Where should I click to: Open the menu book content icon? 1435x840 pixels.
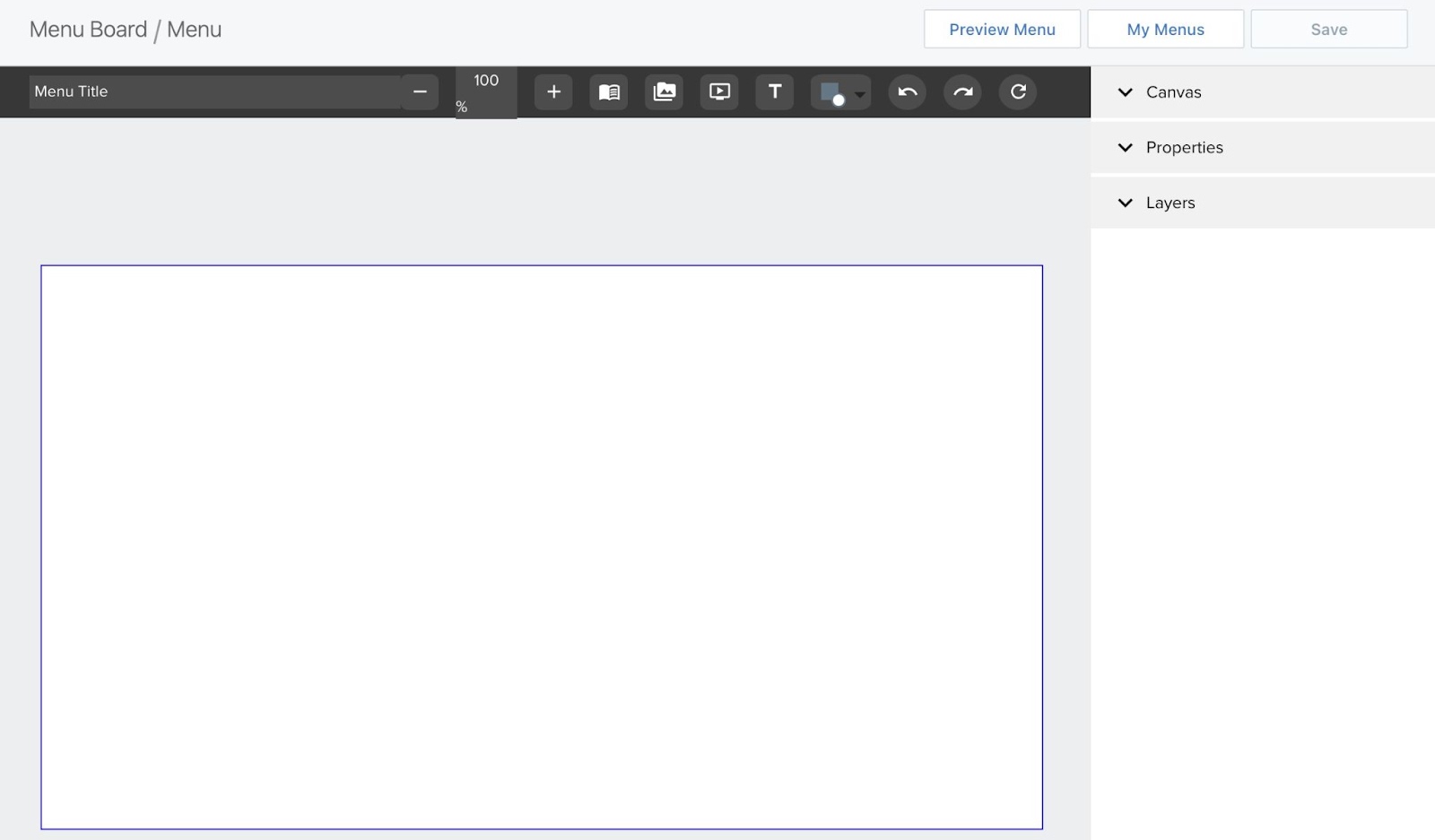click(609, 91)
